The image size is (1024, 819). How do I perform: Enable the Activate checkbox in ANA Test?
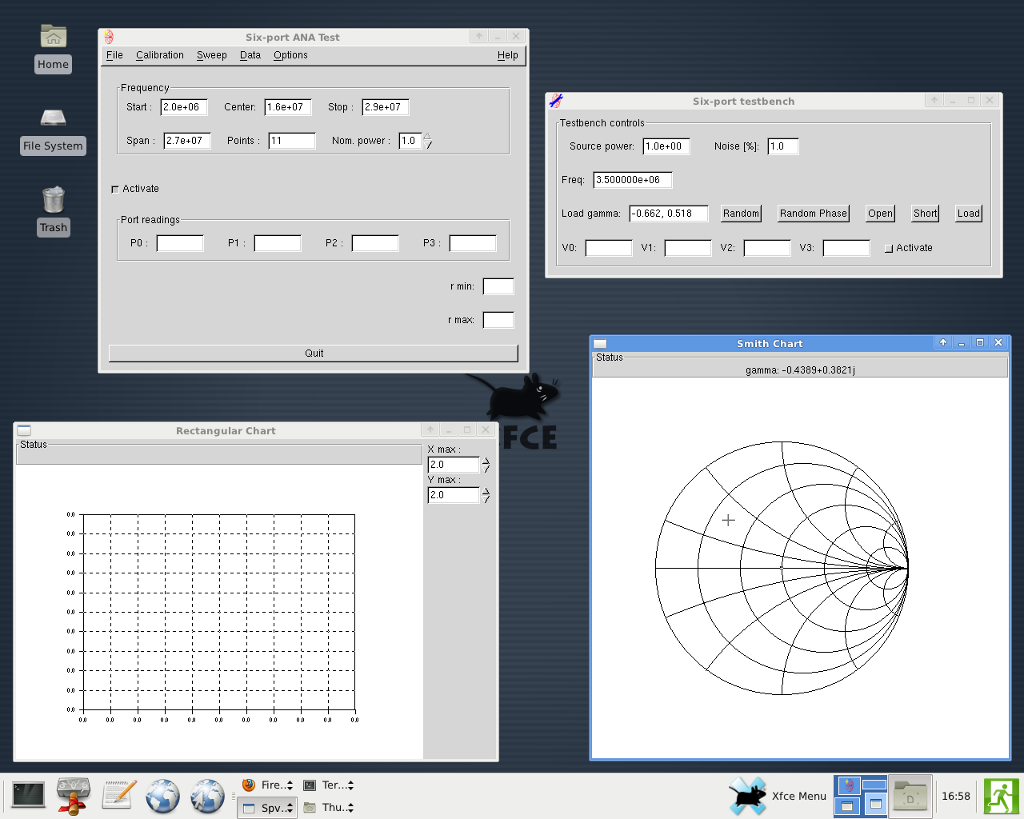click(x=115, y=189)
